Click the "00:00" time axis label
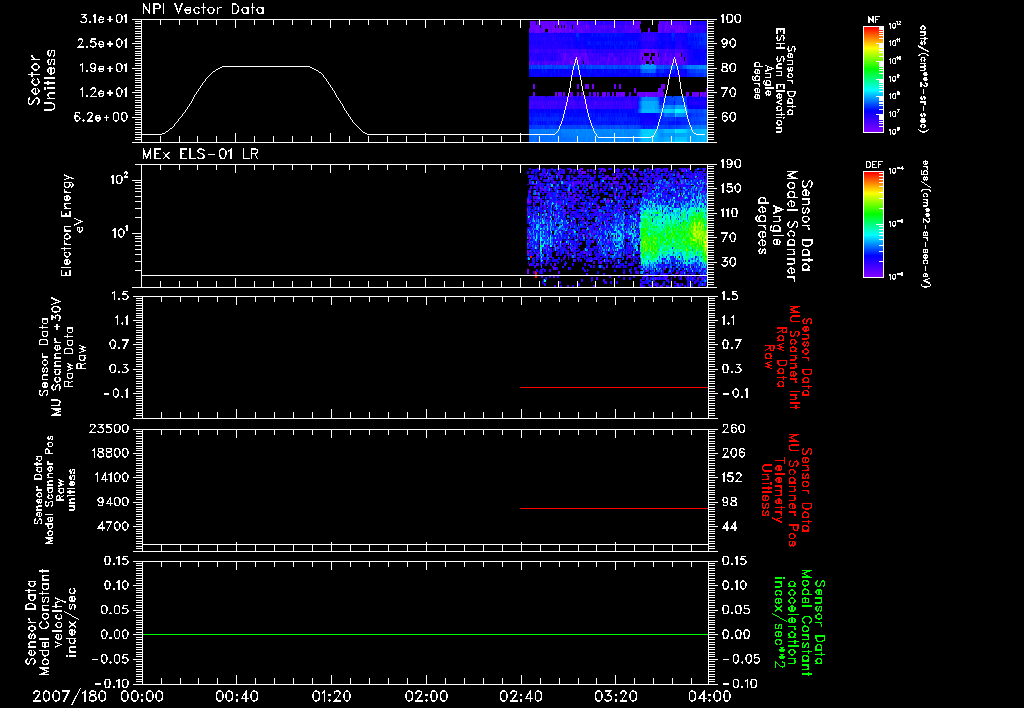This screenshot has width=1024, height=708. [x=142, y=696]
